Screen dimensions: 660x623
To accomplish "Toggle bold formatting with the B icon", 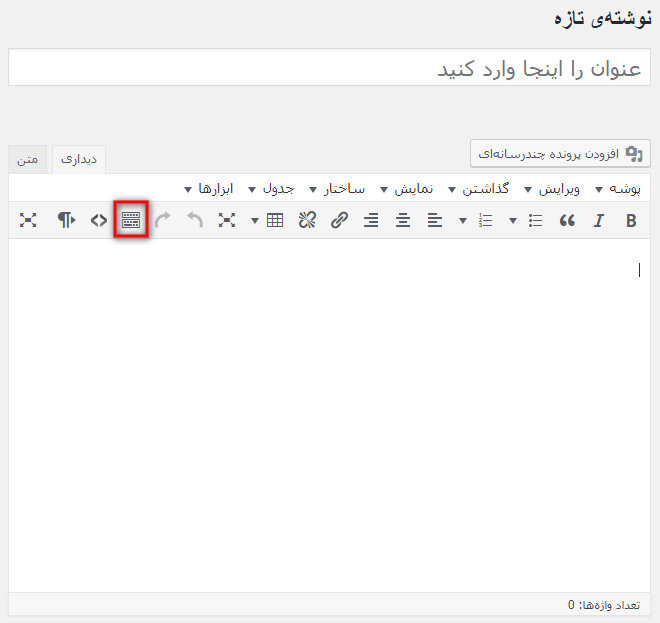I will coord(631,221).
